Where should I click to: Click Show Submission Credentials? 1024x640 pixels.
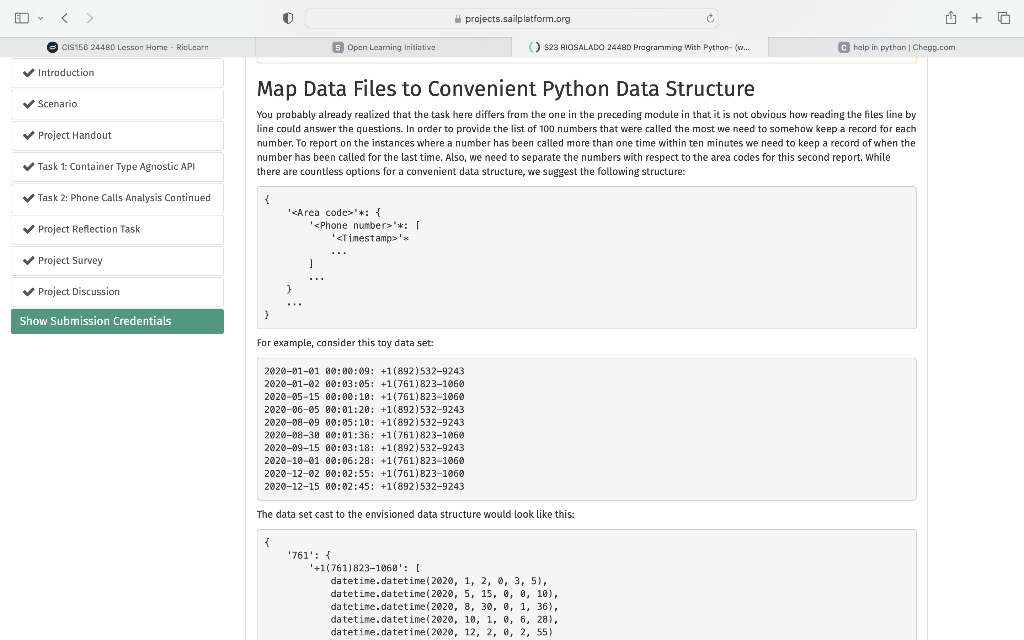[x=94, y=320]
